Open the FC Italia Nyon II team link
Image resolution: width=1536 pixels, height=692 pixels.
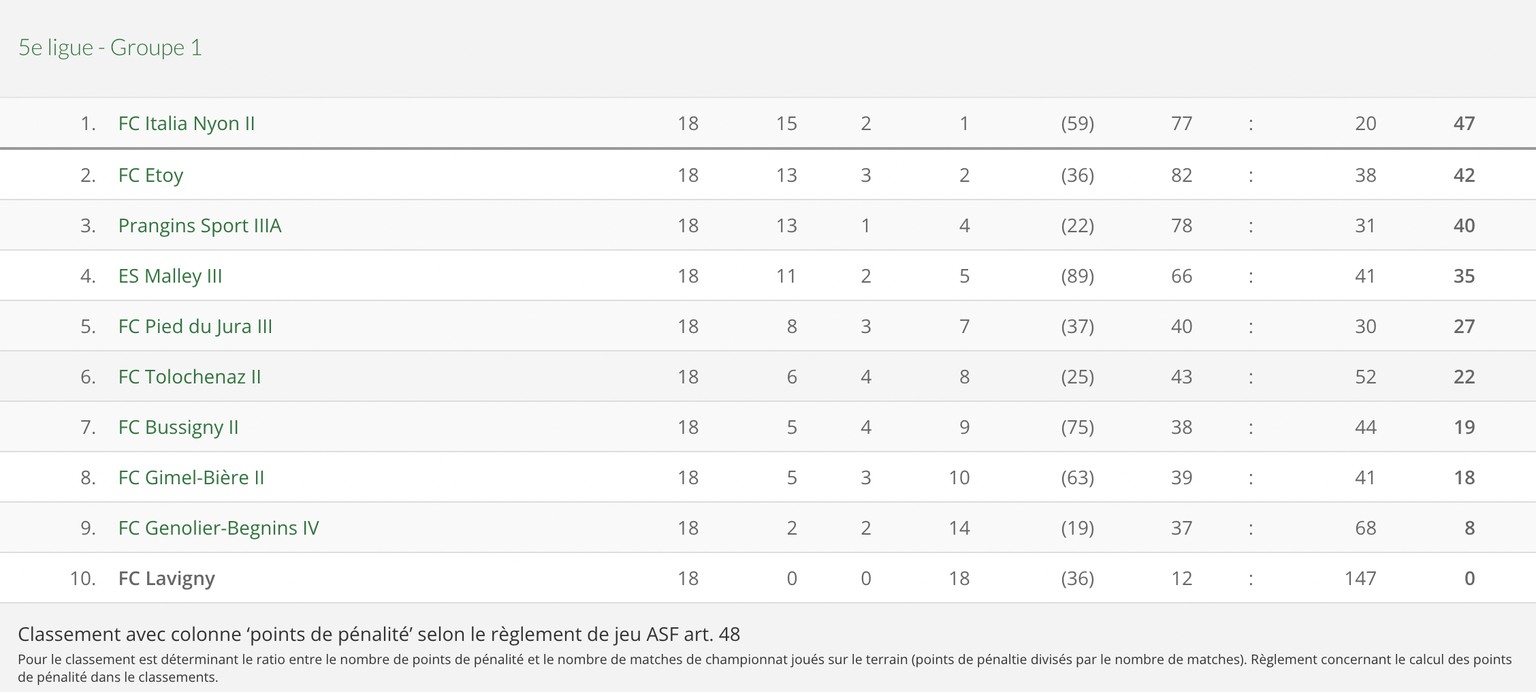pyautogui.click(x=186, y=124)
